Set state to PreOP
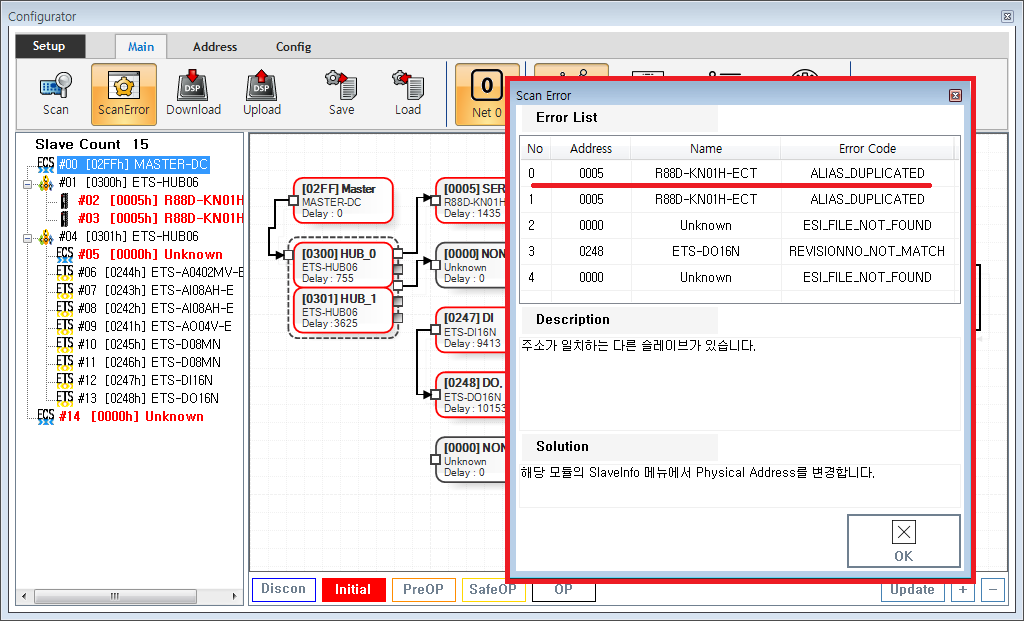The height and width of the screenshot is (621, 1024). pyautogui.click(x=424, y=590)
